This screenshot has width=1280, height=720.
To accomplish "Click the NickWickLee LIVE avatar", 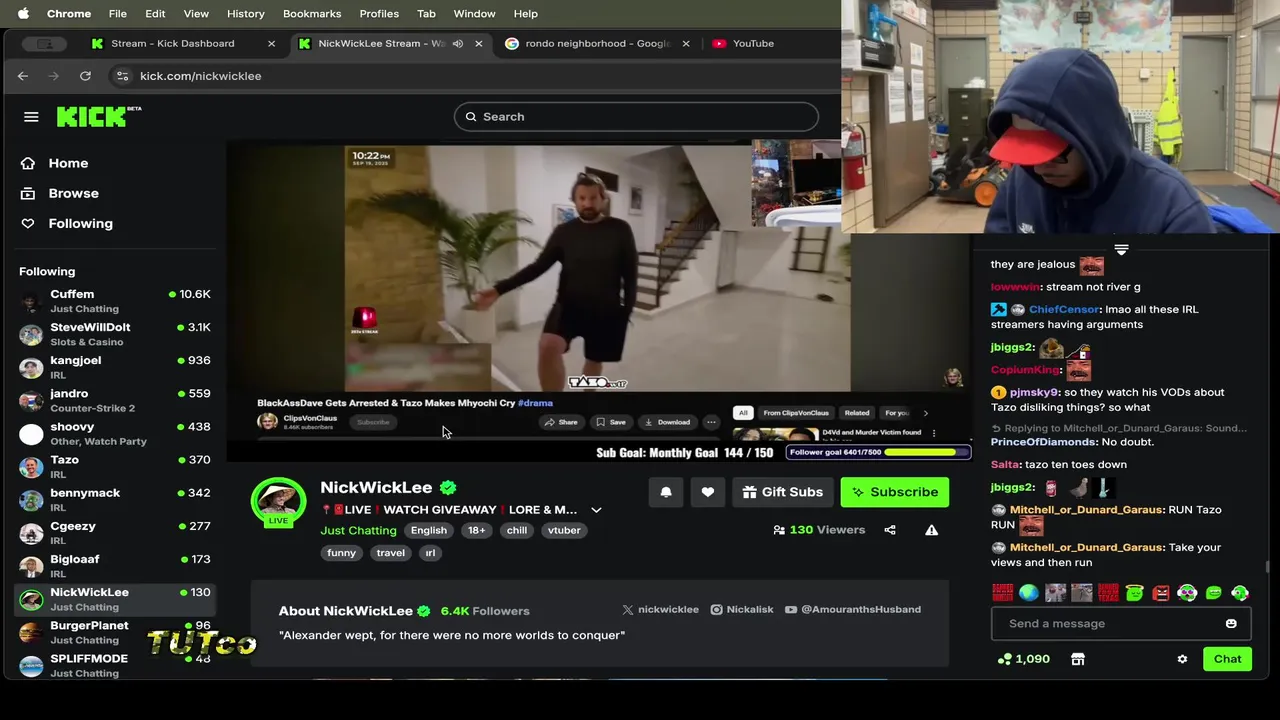I will coord(278,502).
